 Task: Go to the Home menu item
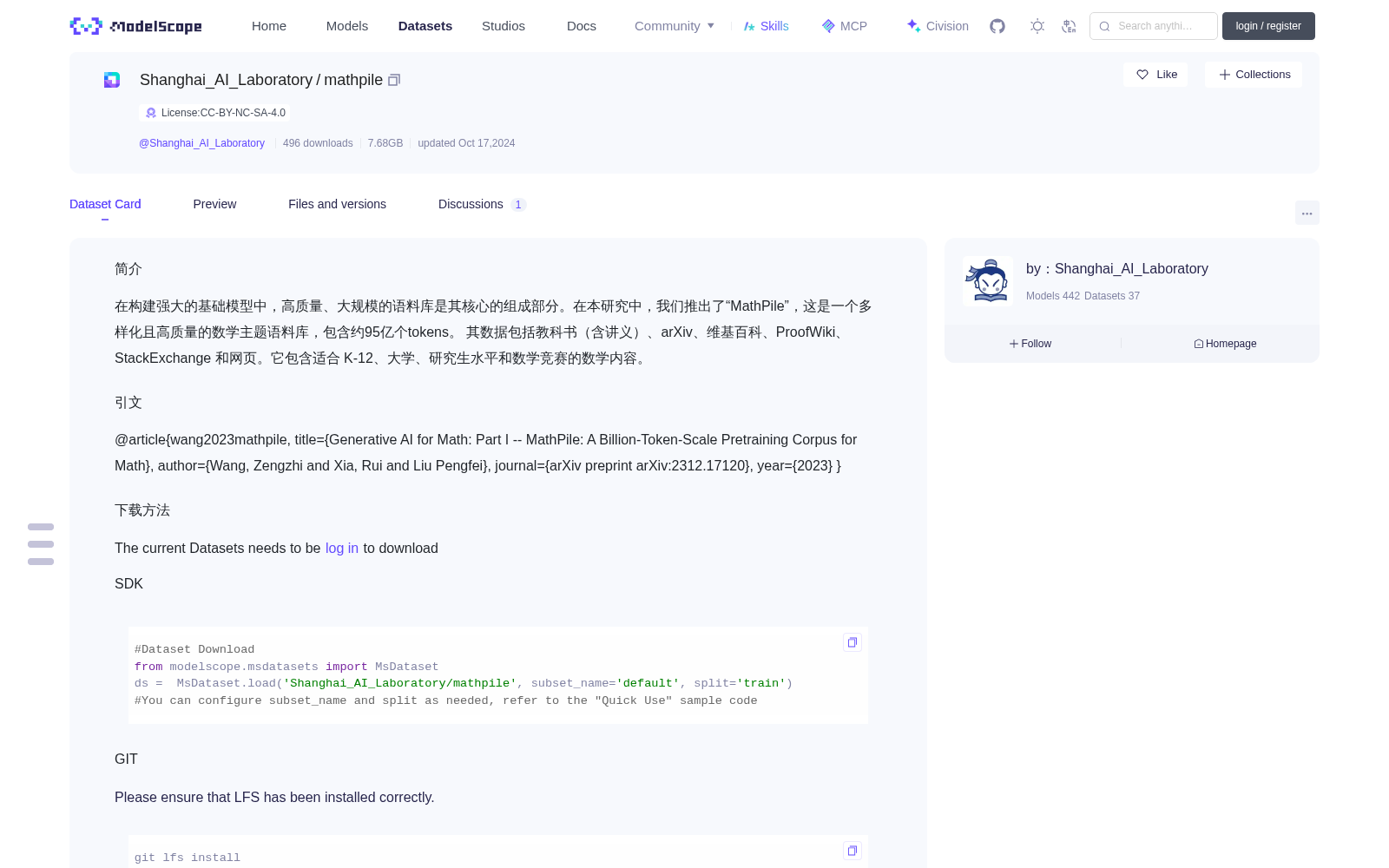point(269,26)
